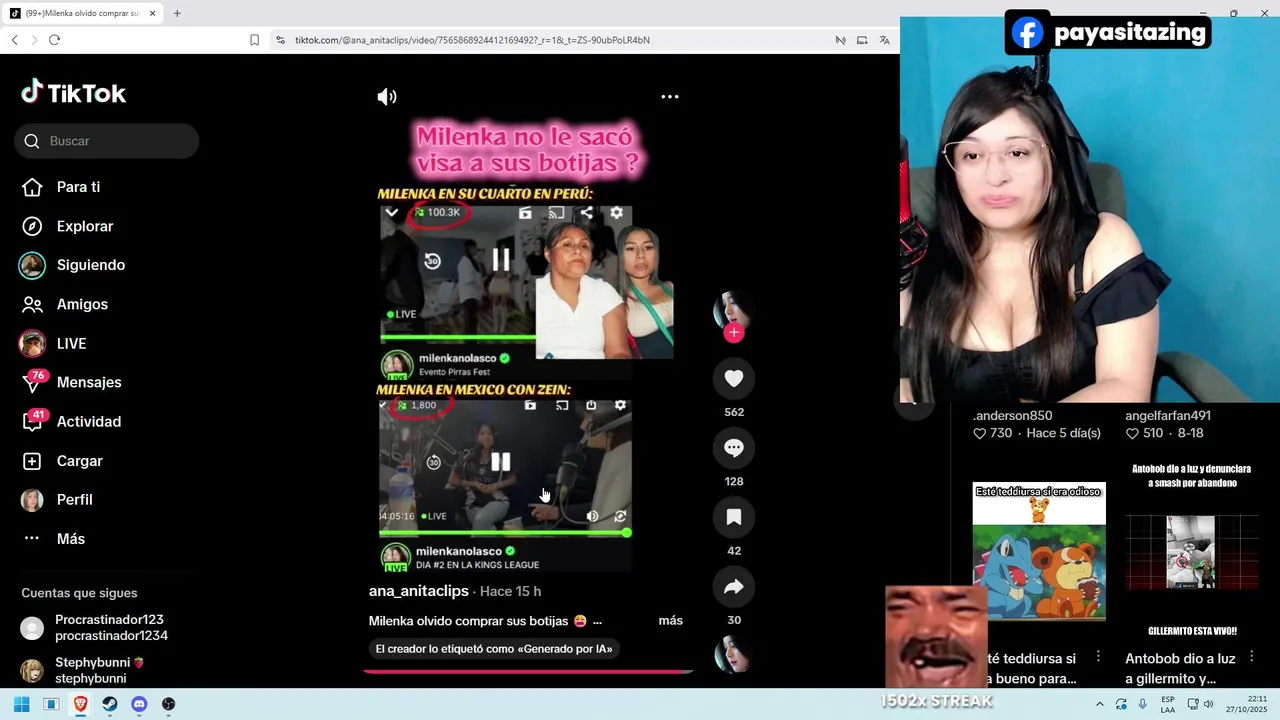This screenshot has height=720, width=1280.
Task: Click the picture-in-picture toolbar icon
Action: pyautogui.click(x=862, y=40)
